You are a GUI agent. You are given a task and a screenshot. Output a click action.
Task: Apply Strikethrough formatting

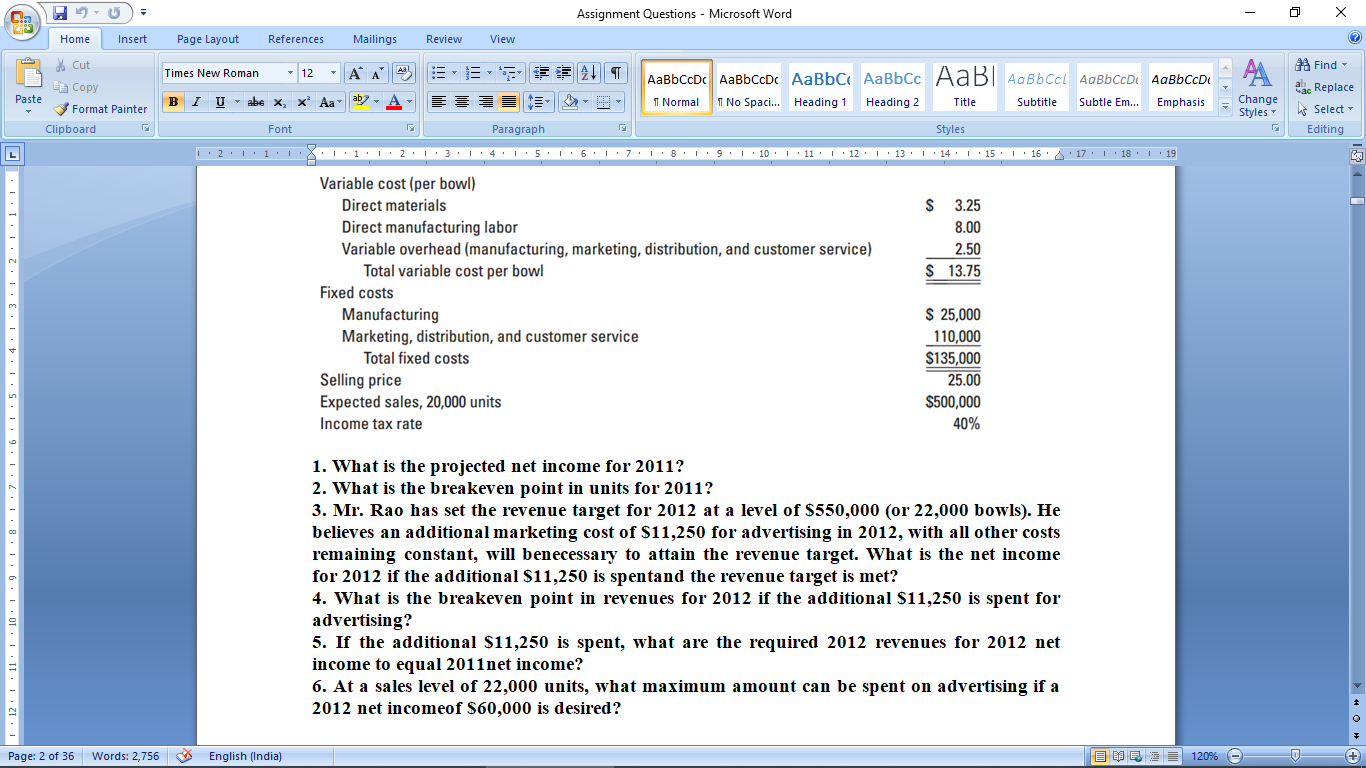(x=255, y=102)
